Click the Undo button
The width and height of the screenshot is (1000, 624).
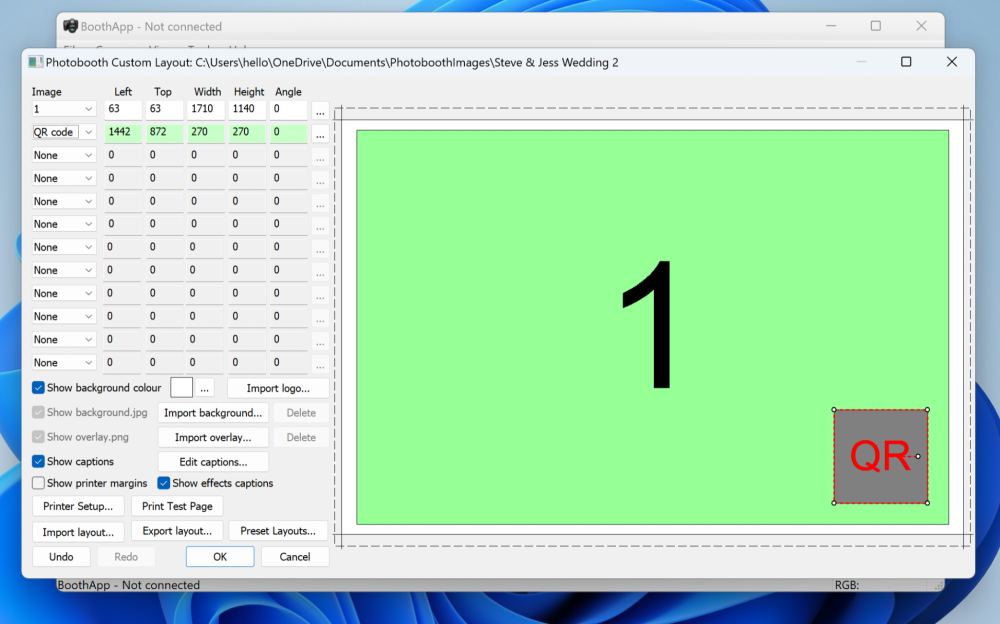(x=61, y=557)
